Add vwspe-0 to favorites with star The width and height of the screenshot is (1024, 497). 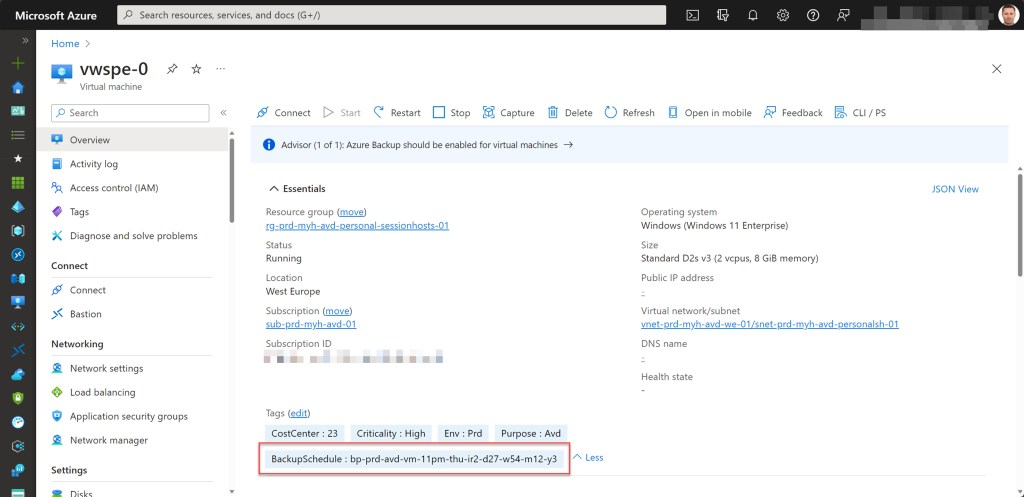pos(196,69)
